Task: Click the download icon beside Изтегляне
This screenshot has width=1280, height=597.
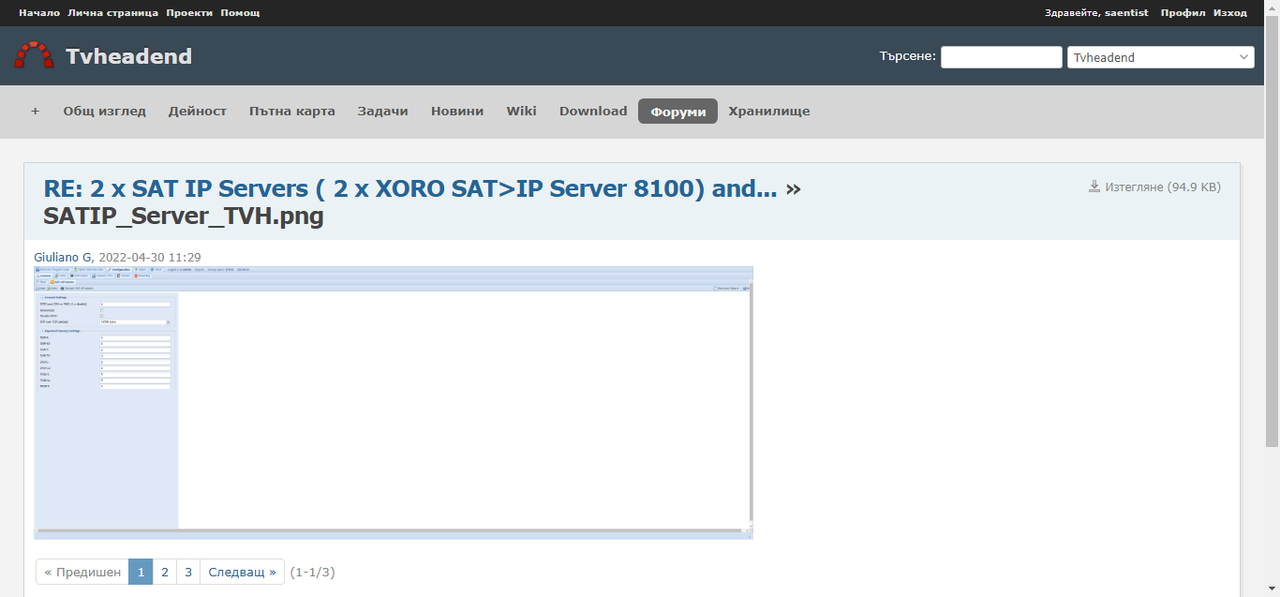Action: [x=1094, y=186]
